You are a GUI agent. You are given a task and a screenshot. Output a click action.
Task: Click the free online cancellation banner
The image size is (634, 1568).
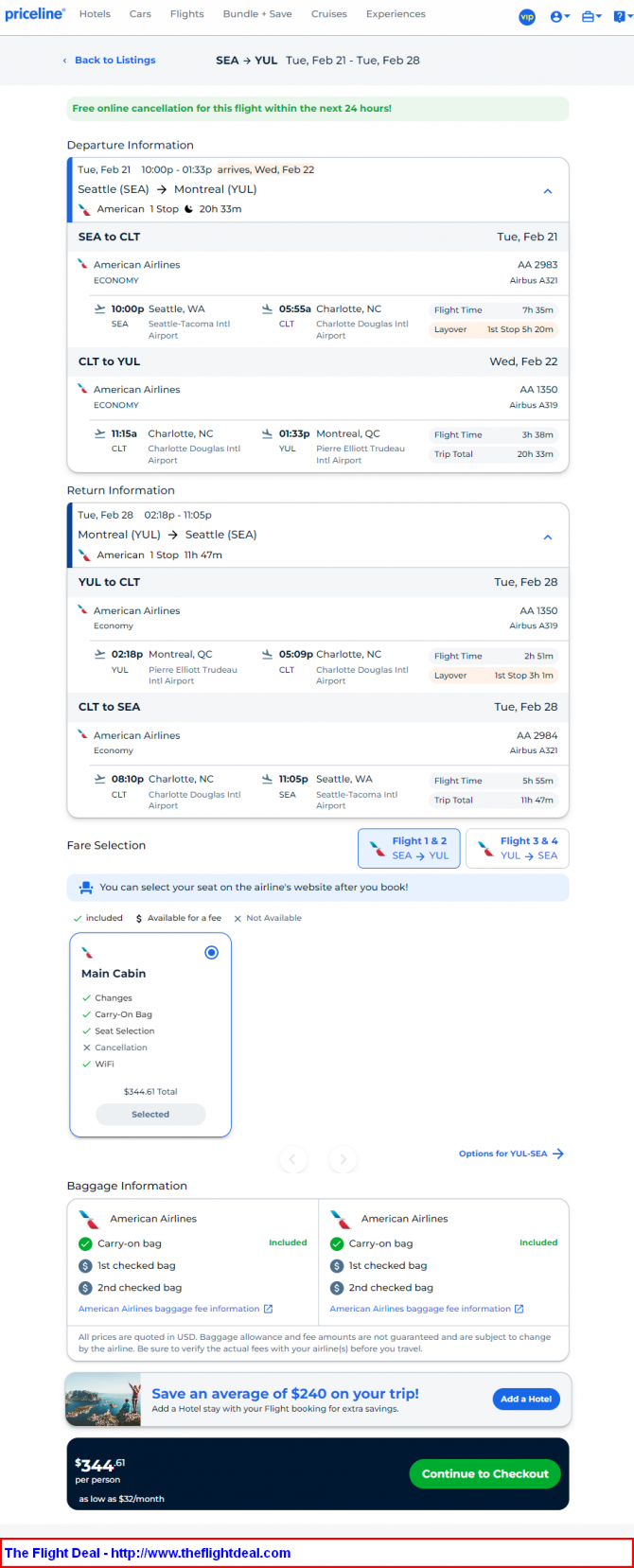click(x=318, y=109)
